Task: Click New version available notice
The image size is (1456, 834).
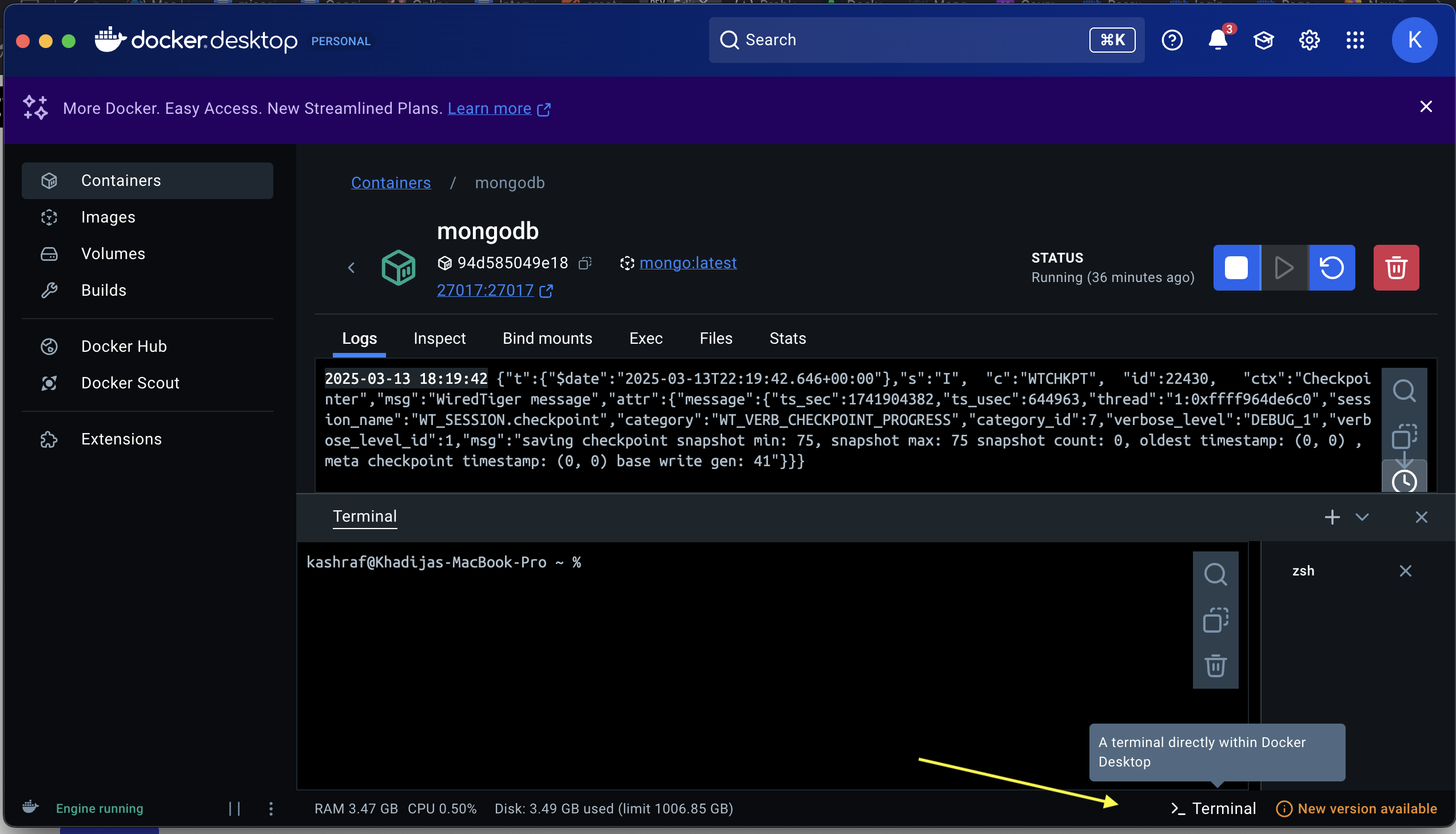Action: click(x=1356, y=808)
